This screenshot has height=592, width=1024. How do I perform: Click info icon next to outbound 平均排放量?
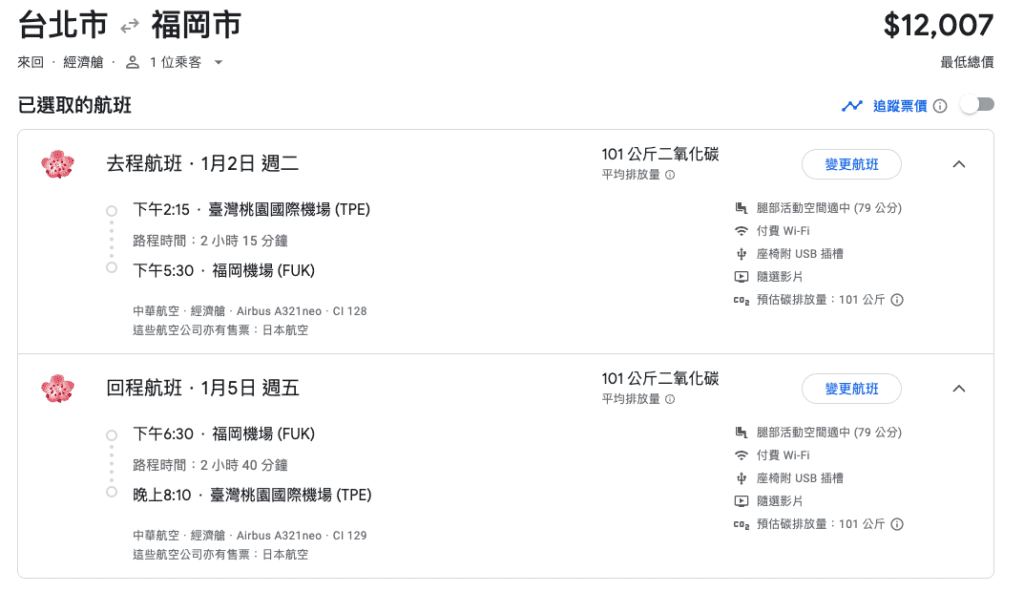[x=669, y=175]
